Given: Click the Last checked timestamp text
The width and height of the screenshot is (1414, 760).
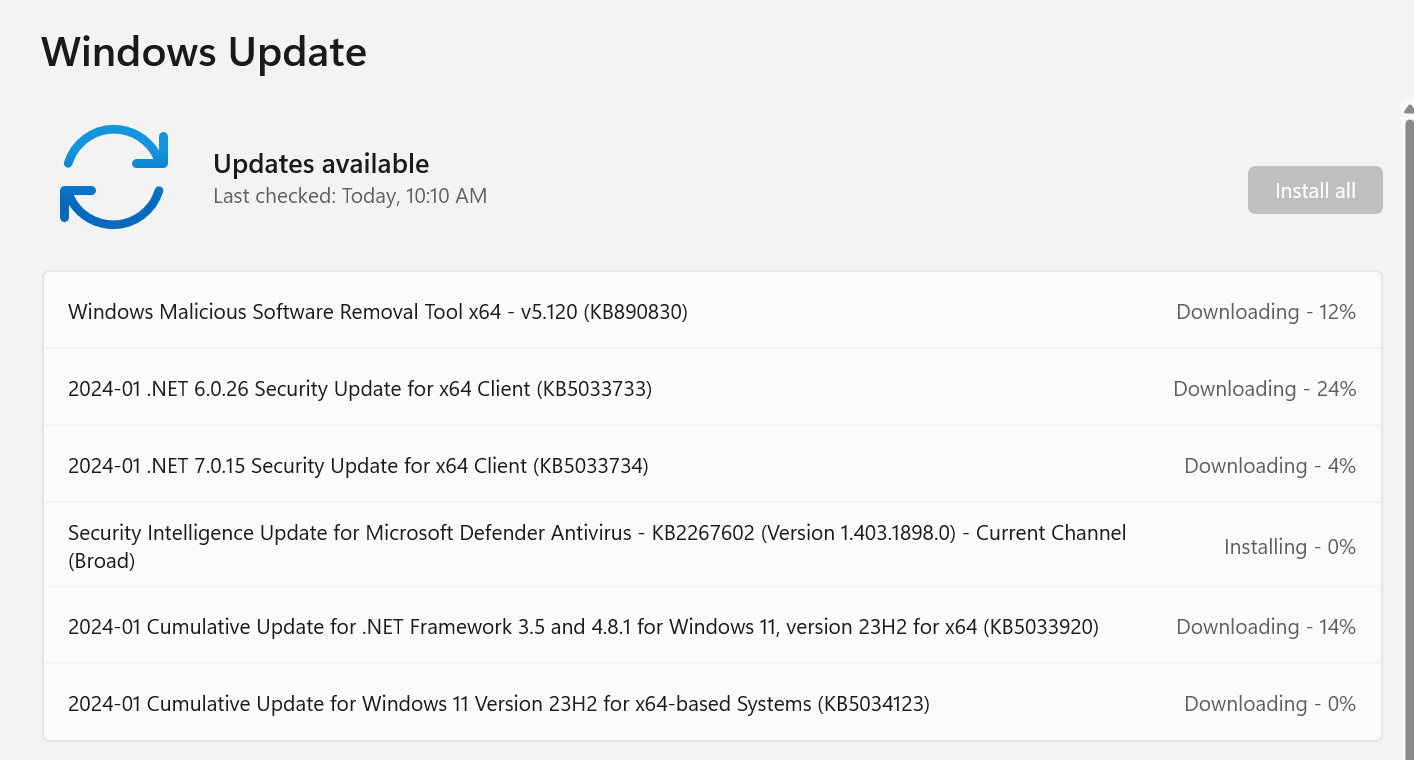Looking at the screenshot, I should click(350, 196).
